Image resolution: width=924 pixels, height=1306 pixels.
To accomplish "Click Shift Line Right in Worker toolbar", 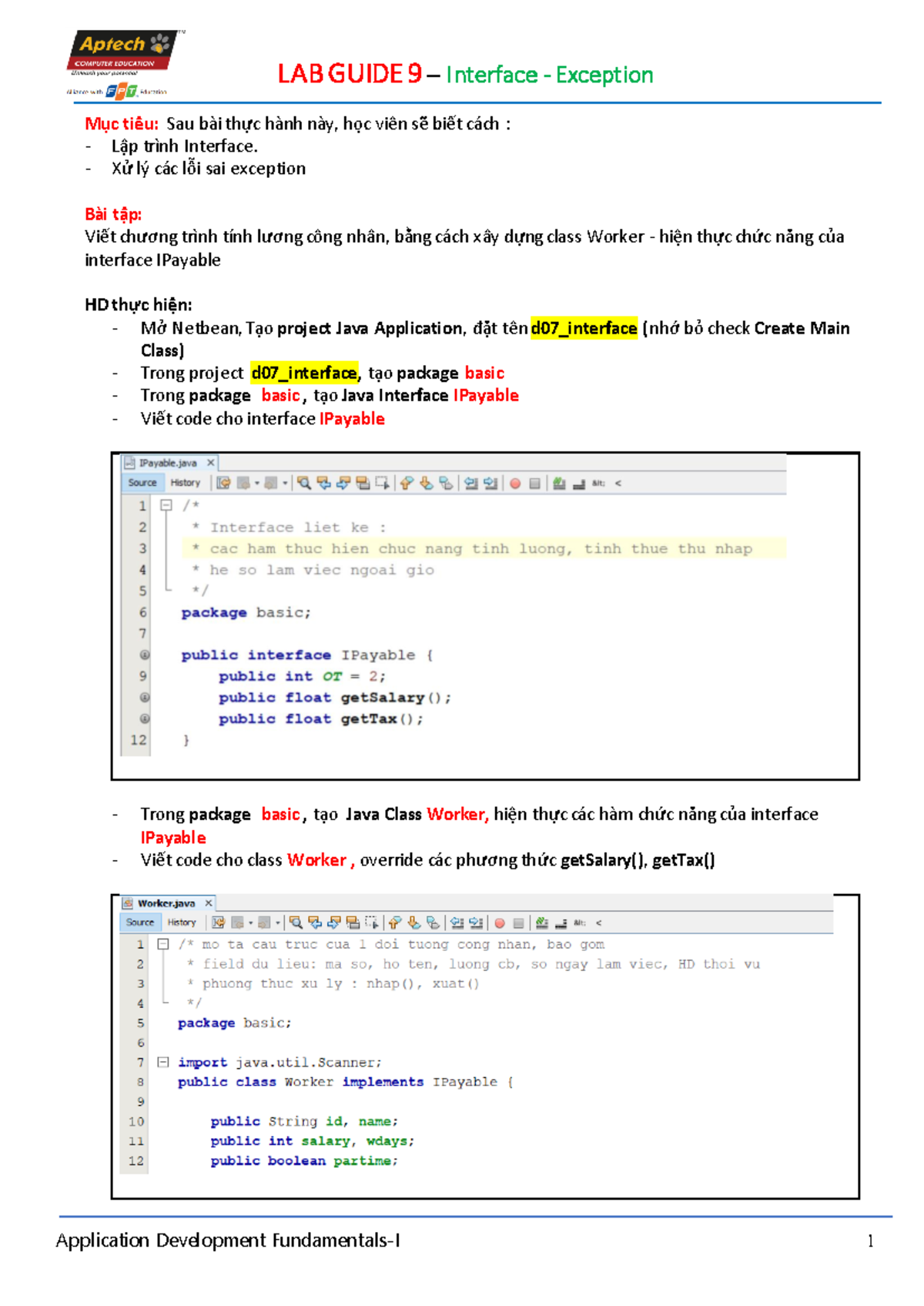I will click(x=477, y=923).
